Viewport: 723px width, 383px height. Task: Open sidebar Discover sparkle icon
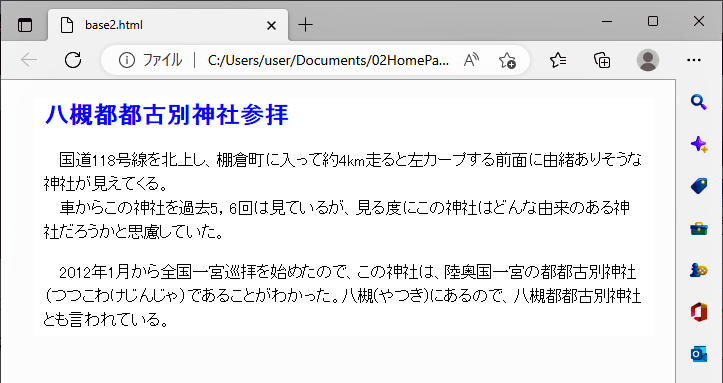click(699, 144)
